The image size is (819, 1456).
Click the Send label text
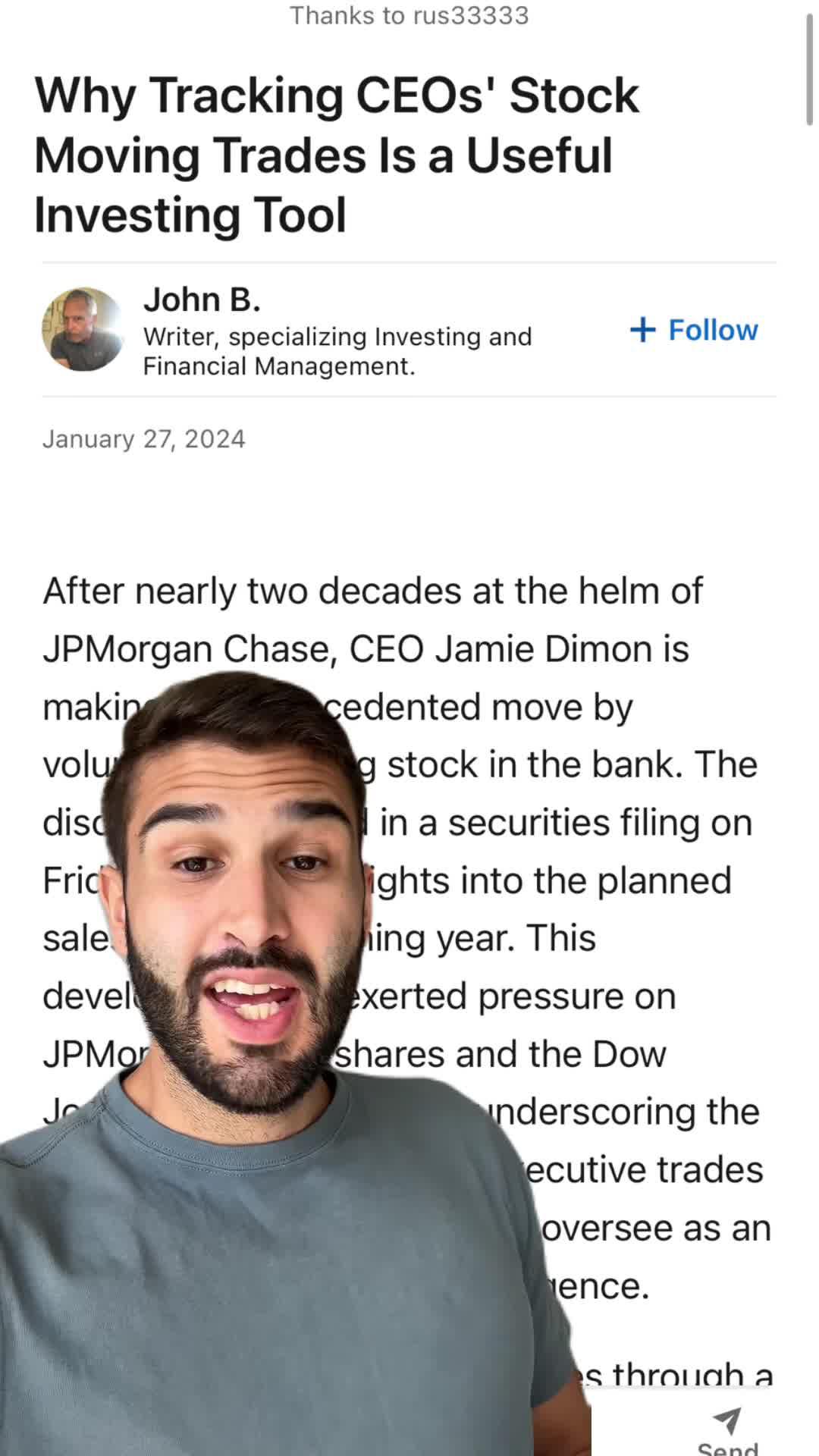click(x=728, y=1448)
